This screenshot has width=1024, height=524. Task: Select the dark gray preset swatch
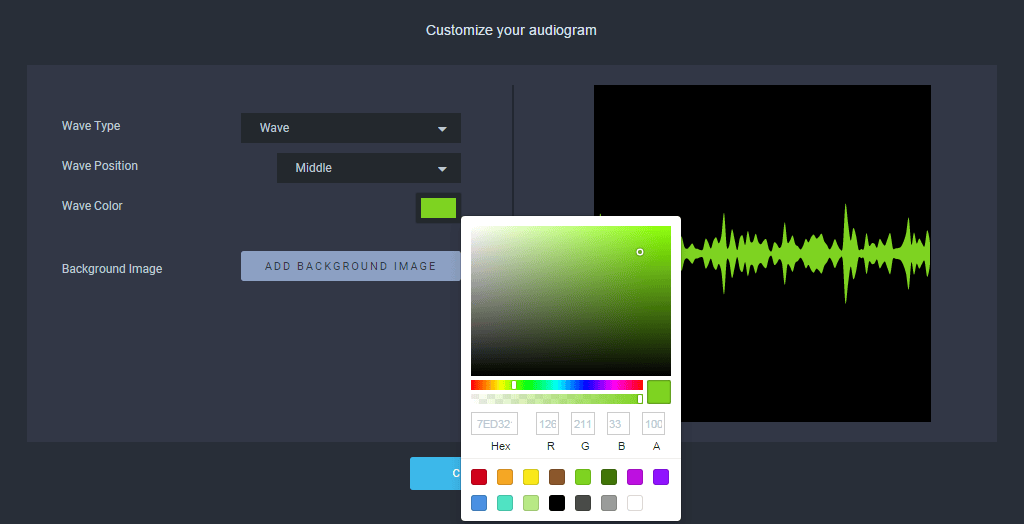(x=583, y=503)
